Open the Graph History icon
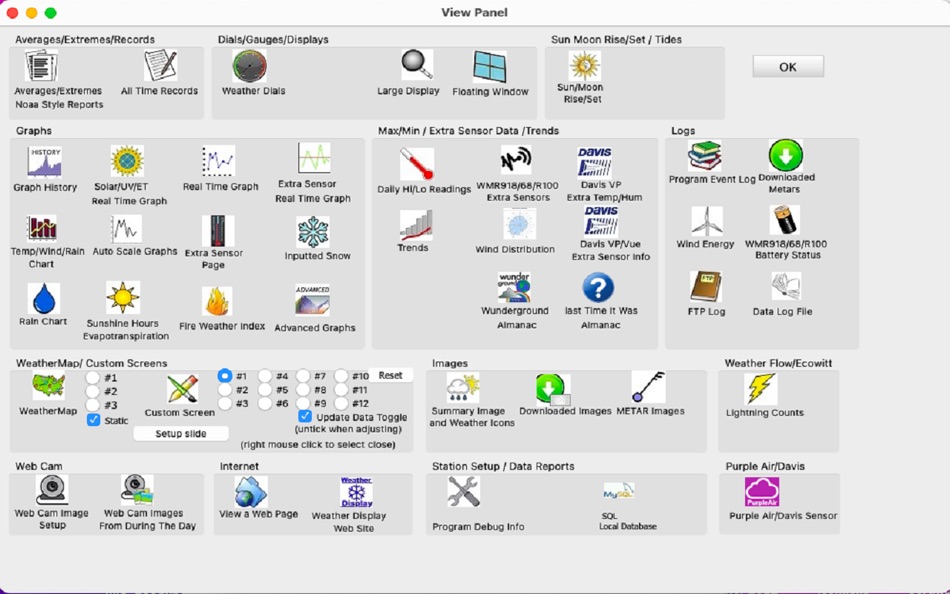The width and height of the screenshot is (950, 594). point(44,162)
